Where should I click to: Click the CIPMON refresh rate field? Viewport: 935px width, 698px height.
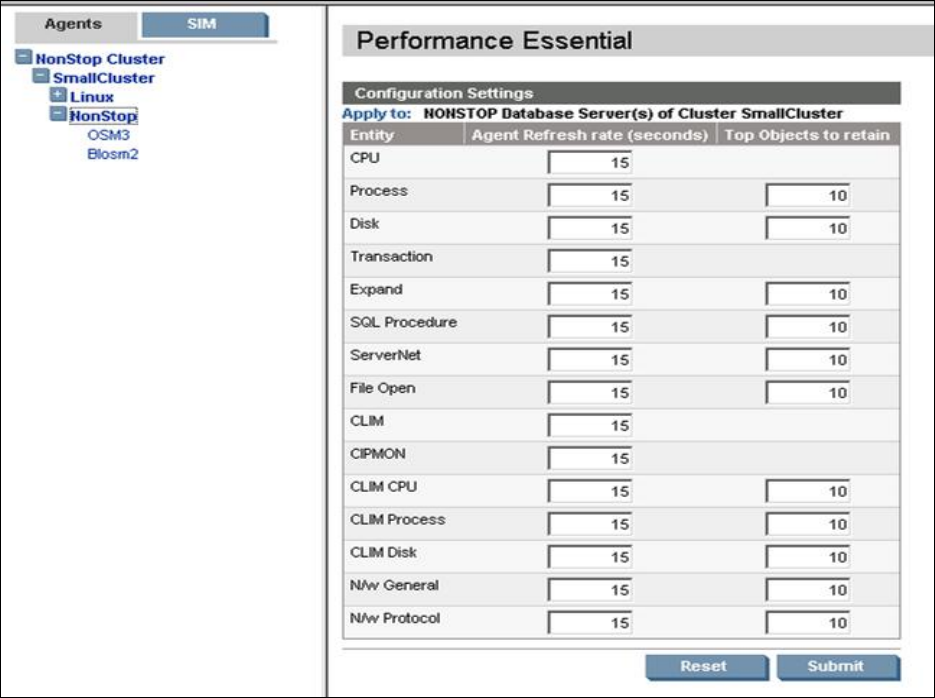click(590, 458)
